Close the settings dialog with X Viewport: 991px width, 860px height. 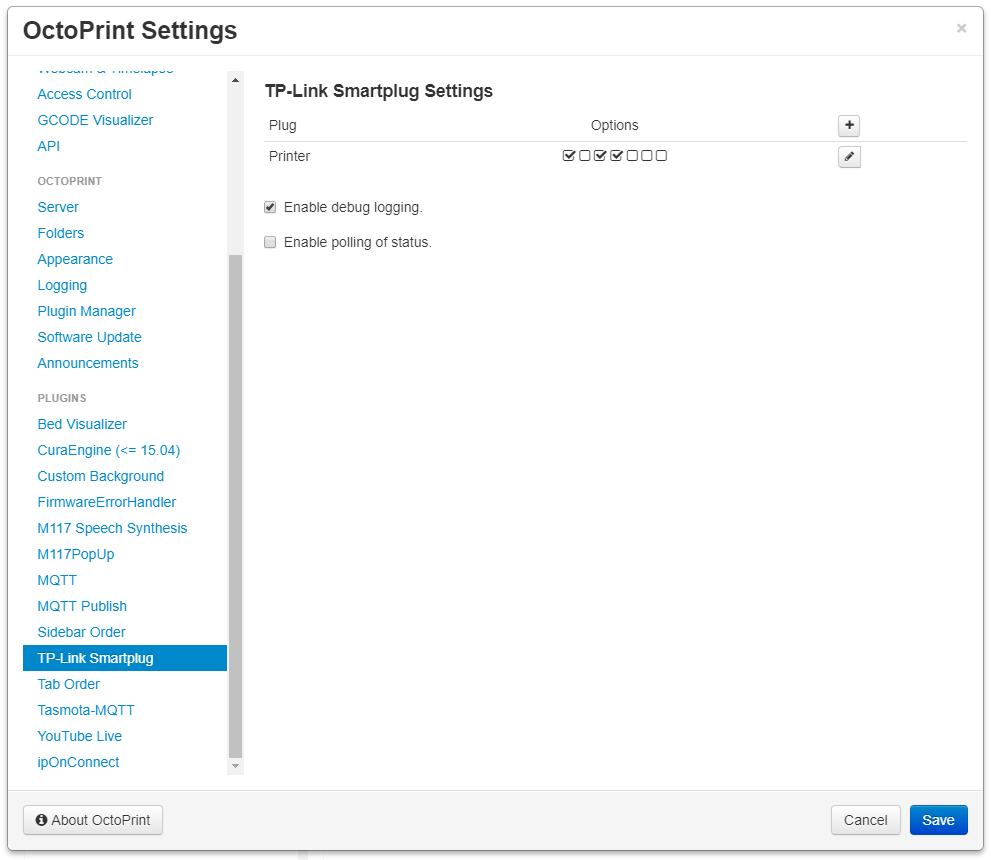click(x=961, y=29)
